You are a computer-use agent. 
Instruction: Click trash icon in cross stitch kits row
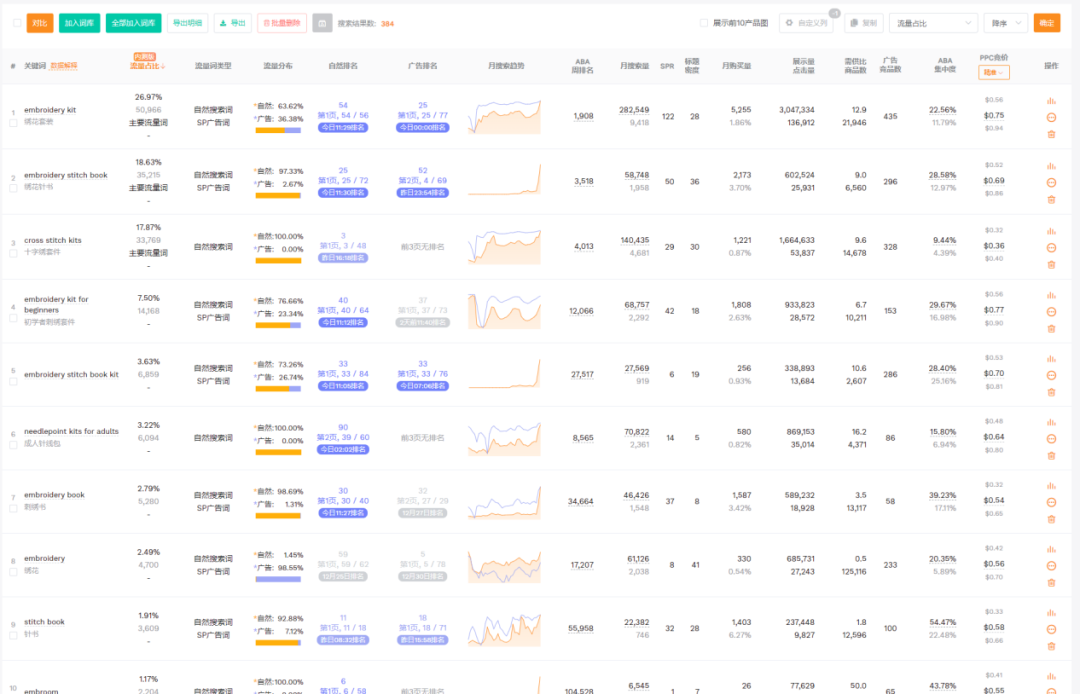[1051, 264]
